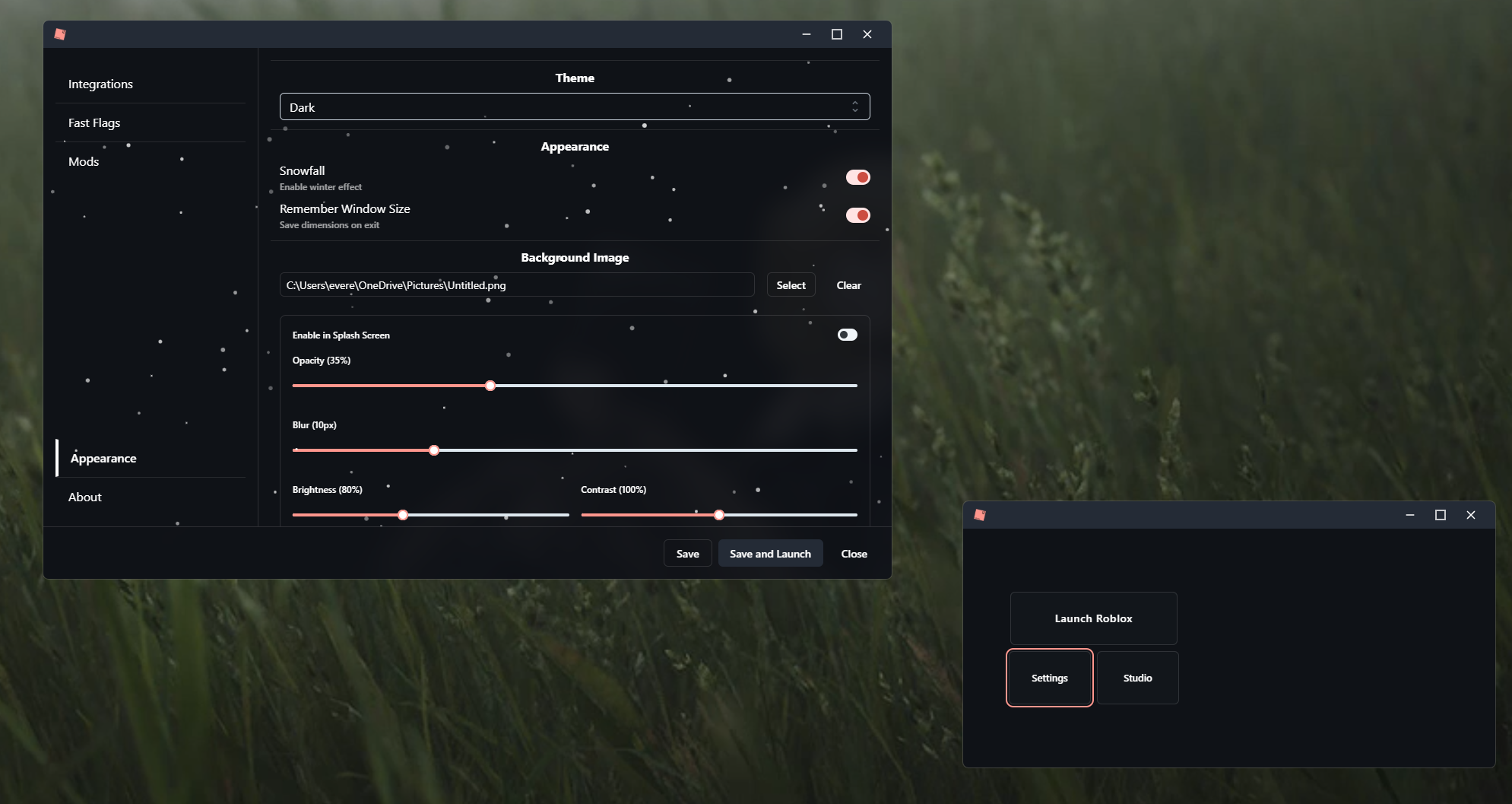Close the Settings window with the X icon
Viewport: 1512px width, 804px height.
tap(867, 34)
